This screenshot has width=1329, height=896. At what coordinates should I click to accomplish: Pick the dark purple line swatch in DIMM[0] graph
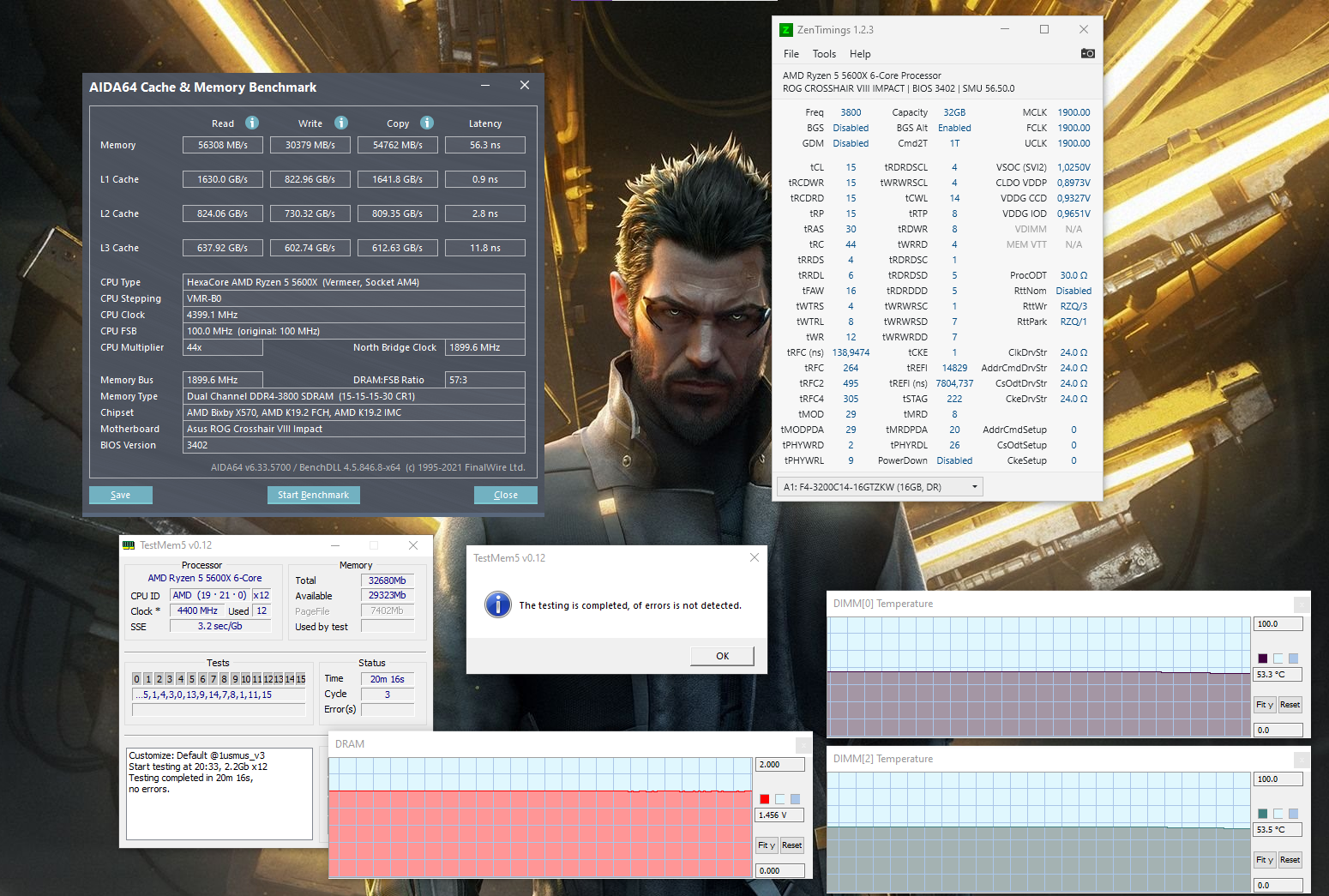pos(1263,658)
